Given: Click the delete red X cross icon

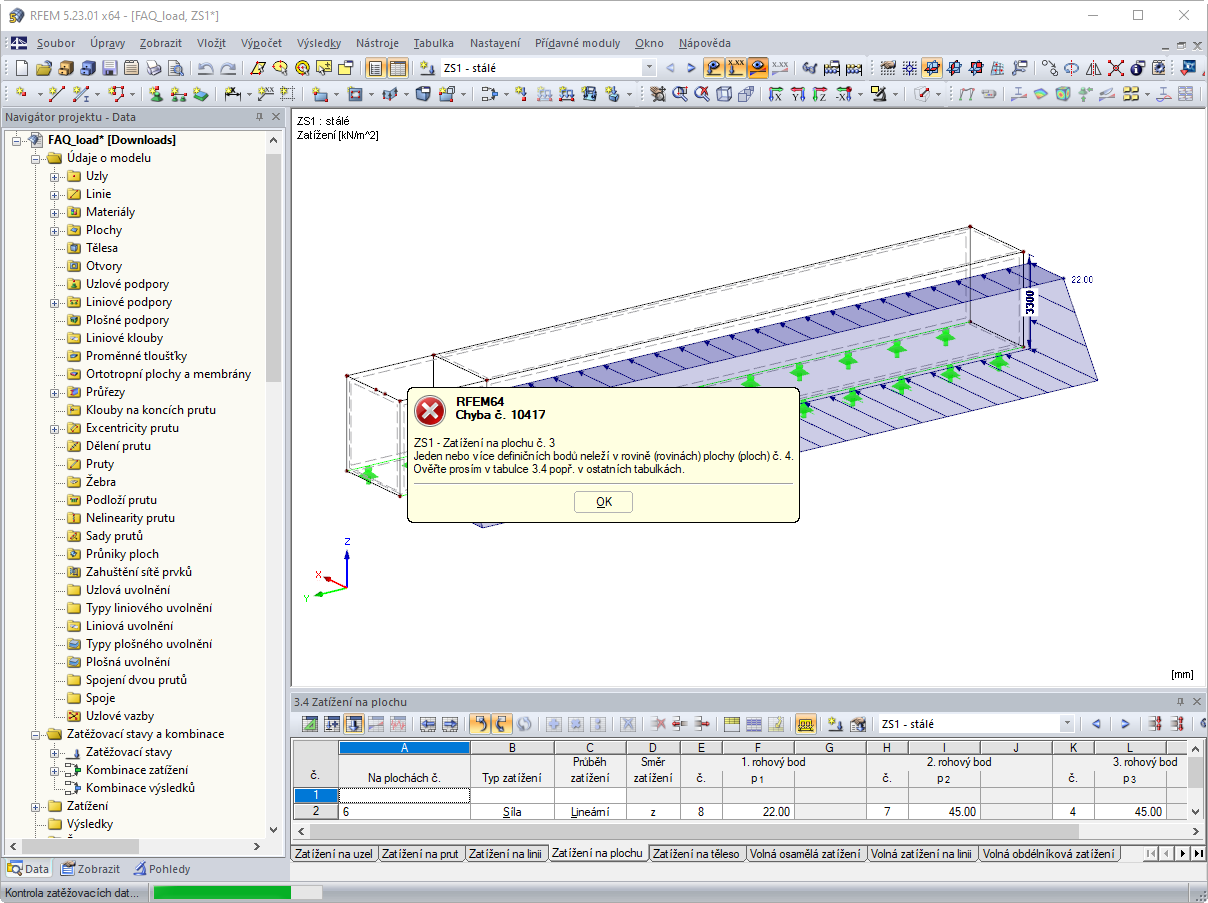Looking at the screenshot, I should (x=1115, y=68).
